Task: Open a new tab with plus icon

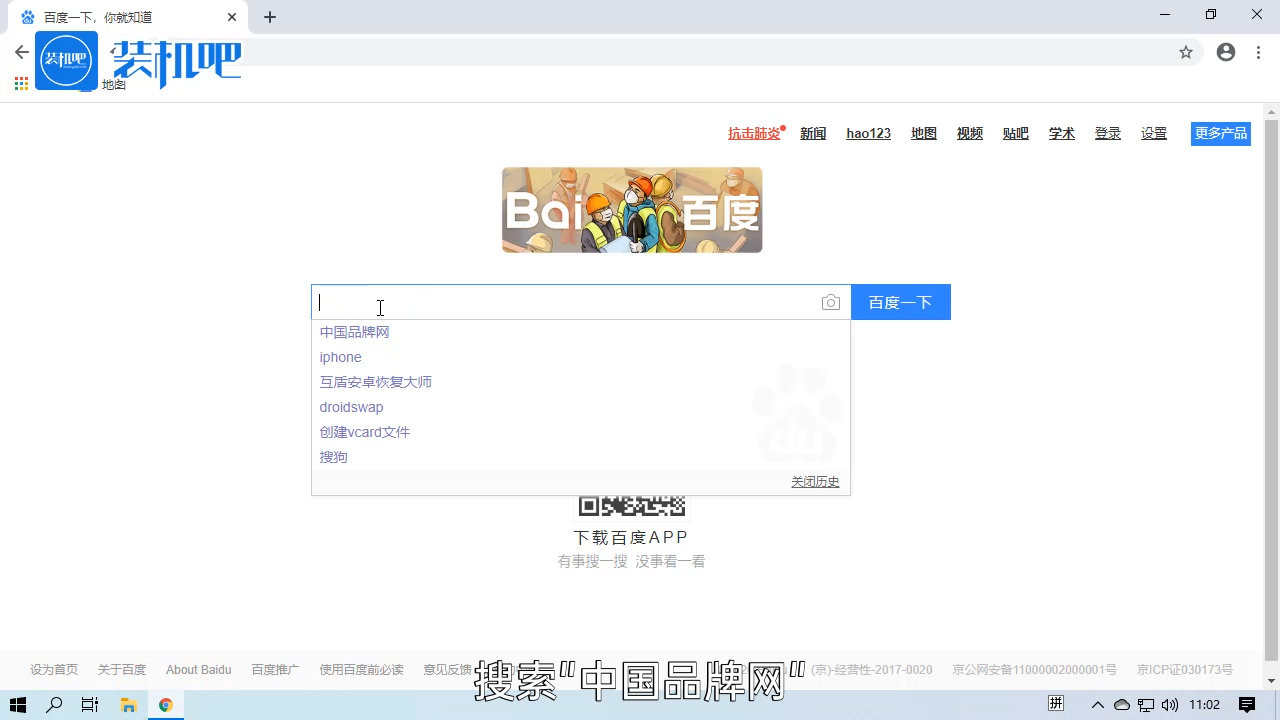Action: [270, 17]
